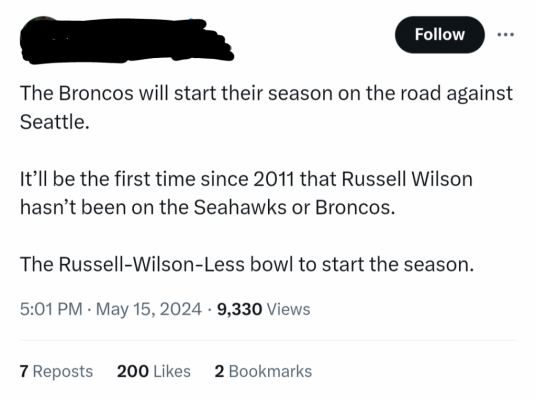Select the divider line above engagement counts
The image size is (536, 400).
[x=268, y=341]
